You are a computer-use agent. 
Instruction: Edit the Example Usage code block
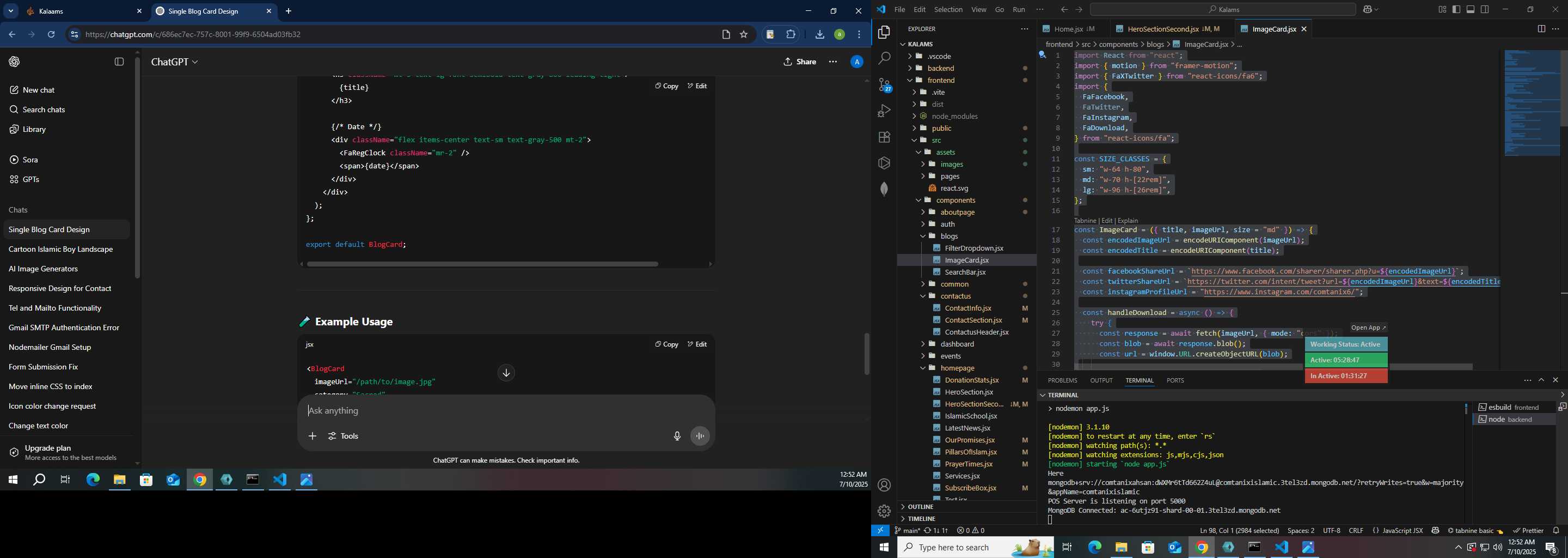[697, 345]
